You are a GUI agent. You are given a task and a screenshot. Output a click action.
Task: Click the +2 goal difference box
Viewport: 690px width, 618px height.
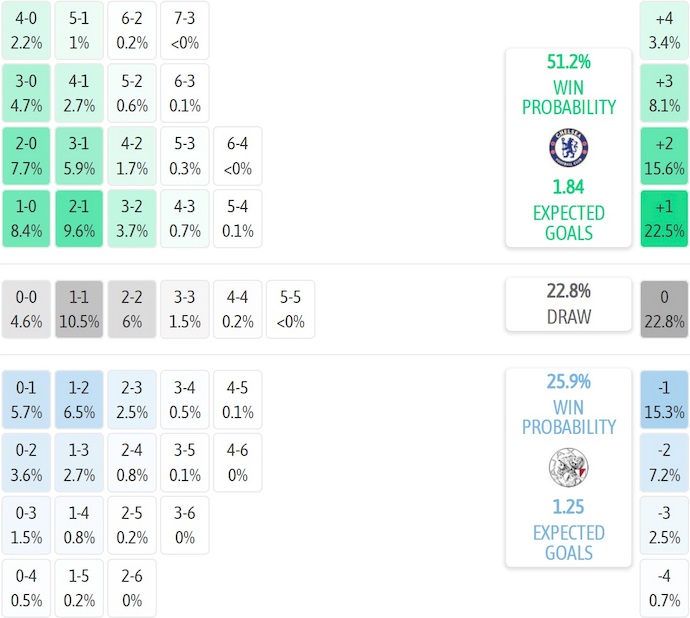point(664,155)
